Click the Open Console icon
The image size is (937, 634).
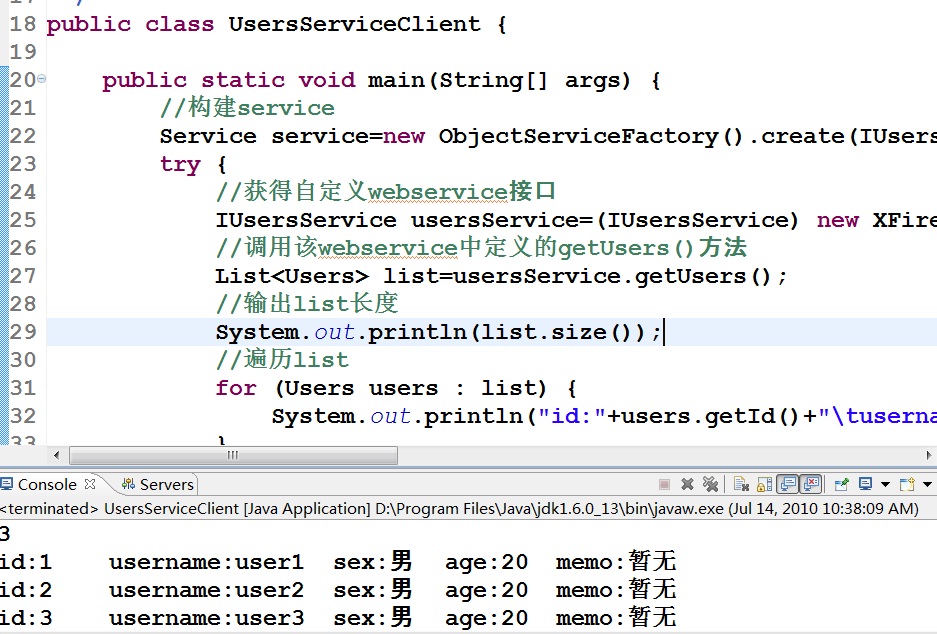(907, 484)
